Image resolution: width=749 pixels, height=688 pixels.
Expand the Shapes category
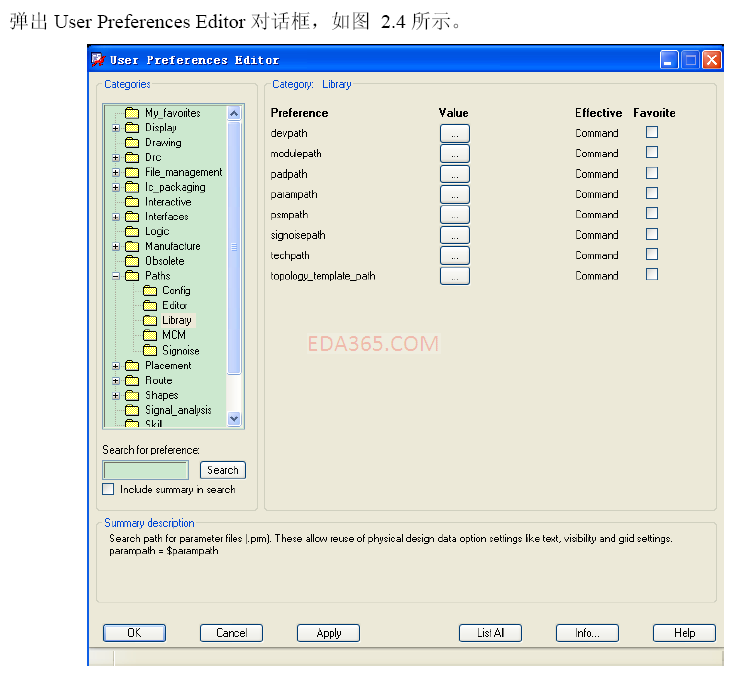tap(116, 396)
